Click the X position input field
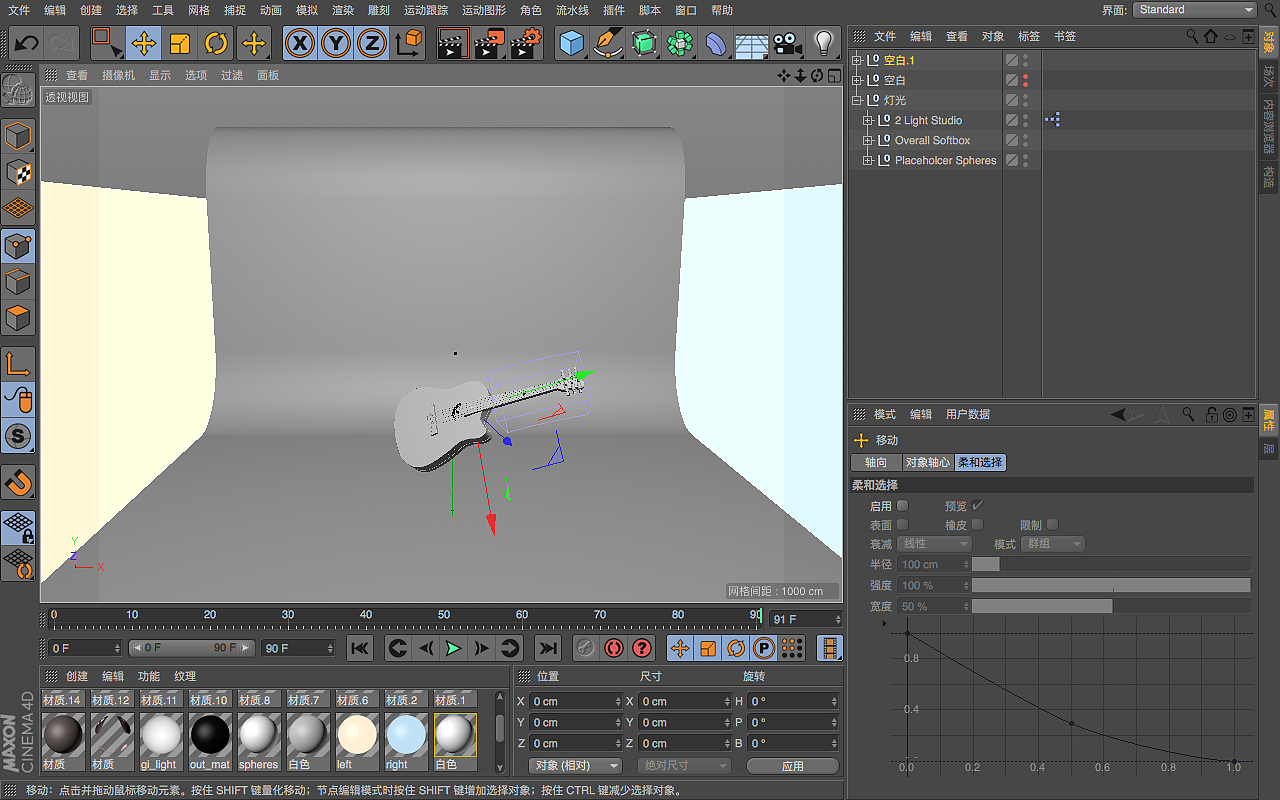Screen dimensions: 1280x800 click(x=577, y=701)
